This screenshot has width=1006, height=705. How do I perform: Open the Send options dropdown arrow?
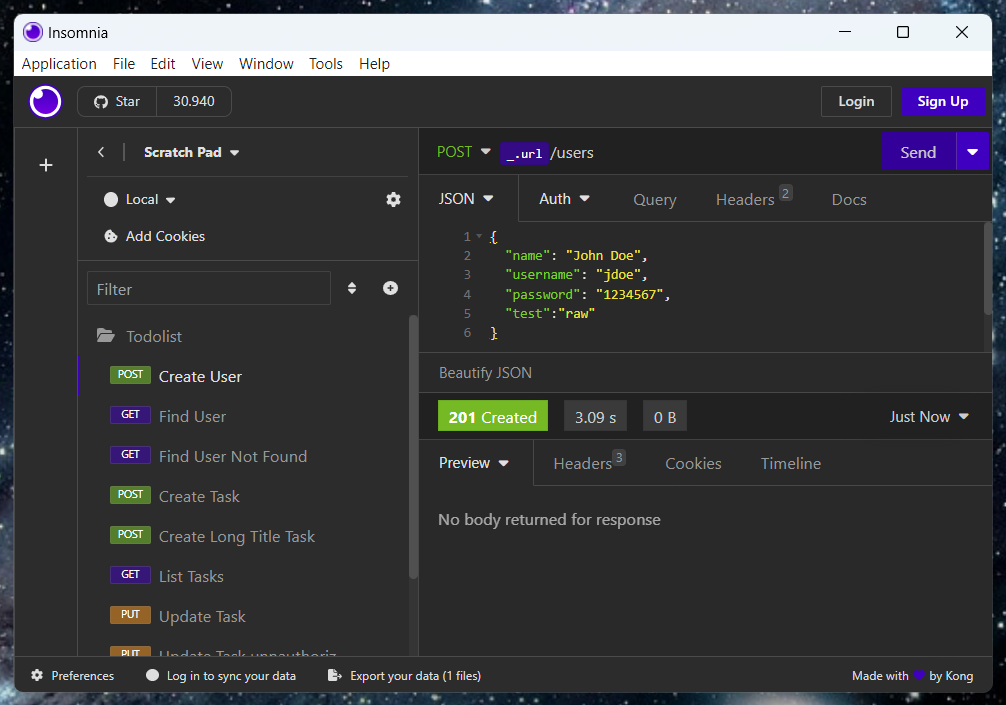pos(973,152)
